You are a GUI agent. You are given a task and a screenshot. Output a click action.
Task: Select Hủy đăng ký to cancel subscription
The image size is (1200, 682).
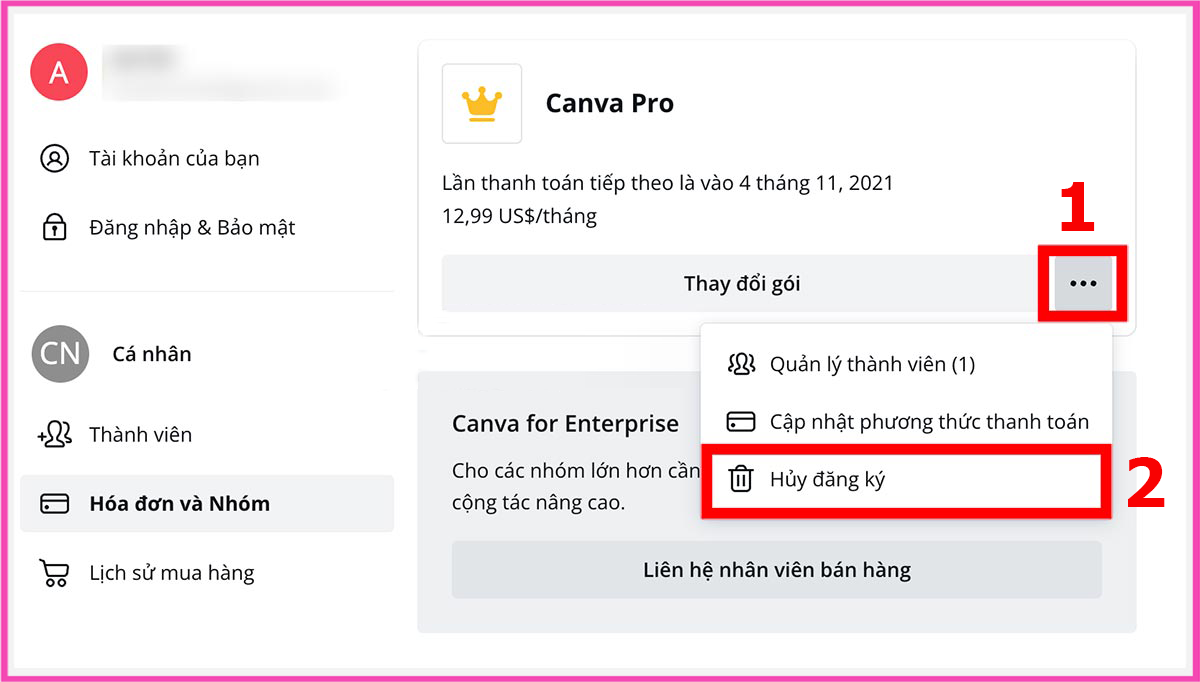point(827,480)
